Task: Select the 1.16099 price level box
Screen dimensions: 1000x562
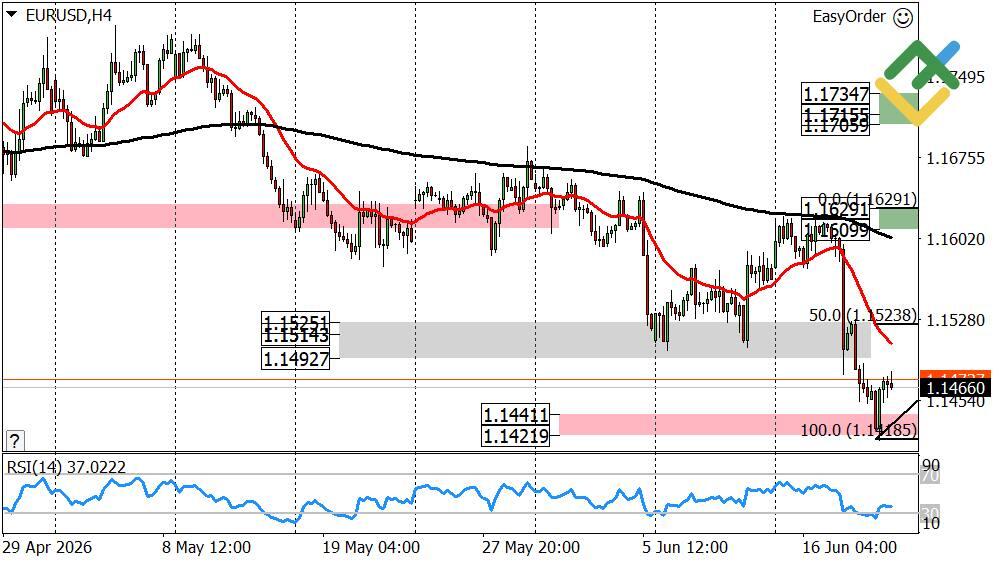Action: pos(835,230)
